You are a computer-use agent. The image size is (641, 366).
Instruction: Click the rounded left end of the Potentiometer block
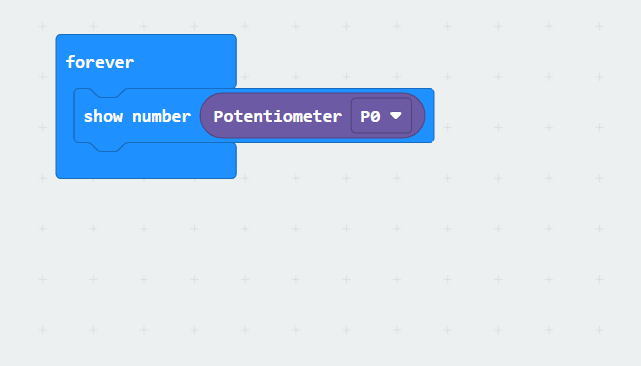[207, 116]
